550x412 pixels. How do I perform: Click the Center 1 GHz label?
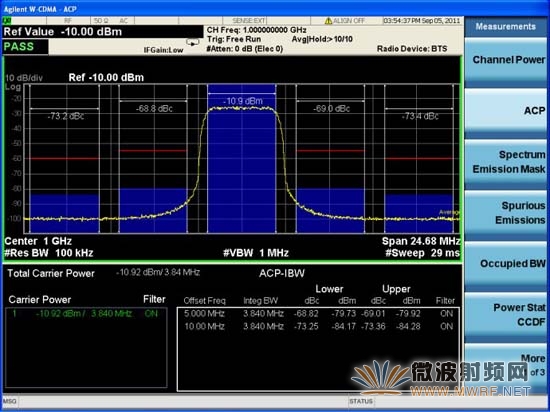(x=38, y=241)
